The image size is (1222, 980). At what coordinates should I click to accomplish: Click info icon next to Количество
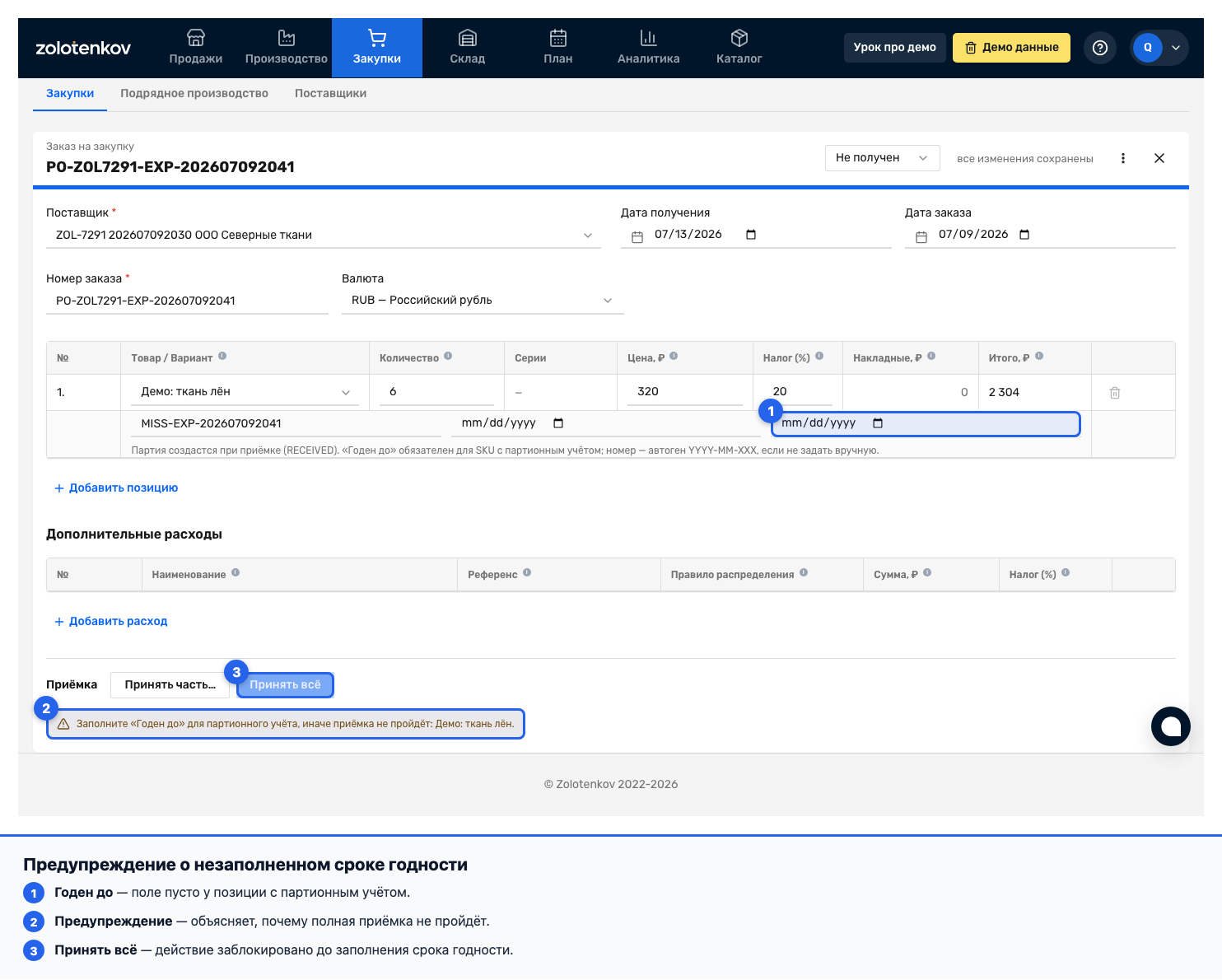(448, 357)
